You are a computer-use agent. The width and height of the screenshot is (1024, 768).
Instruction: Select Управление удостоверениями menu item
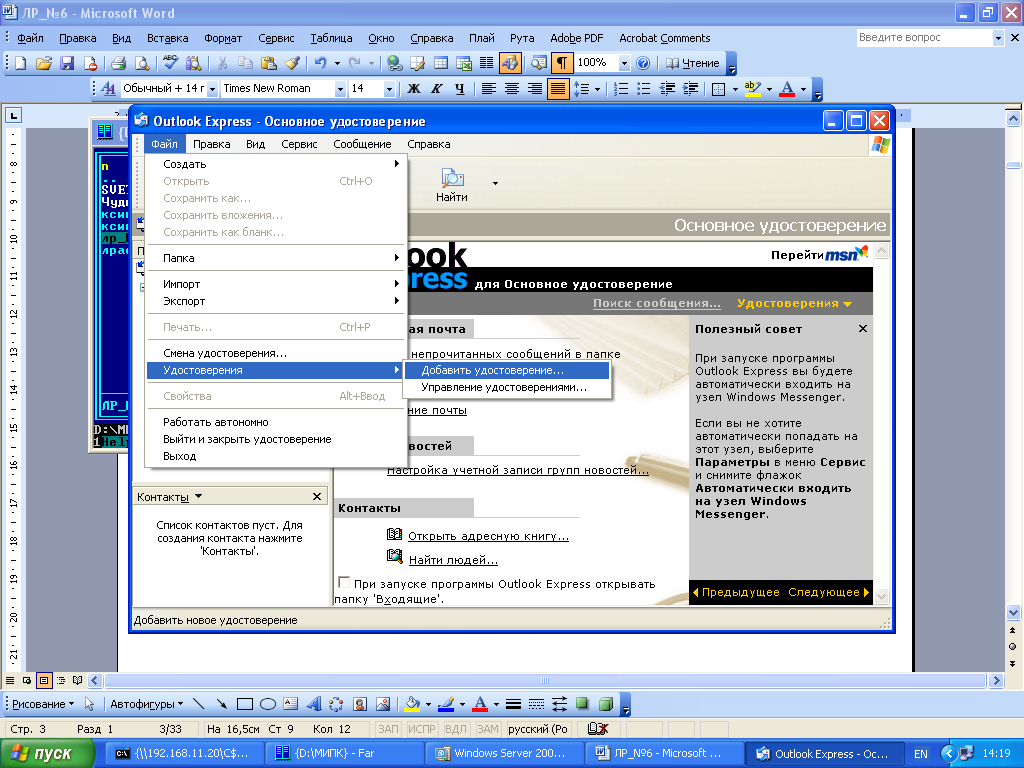coord(507,387)
